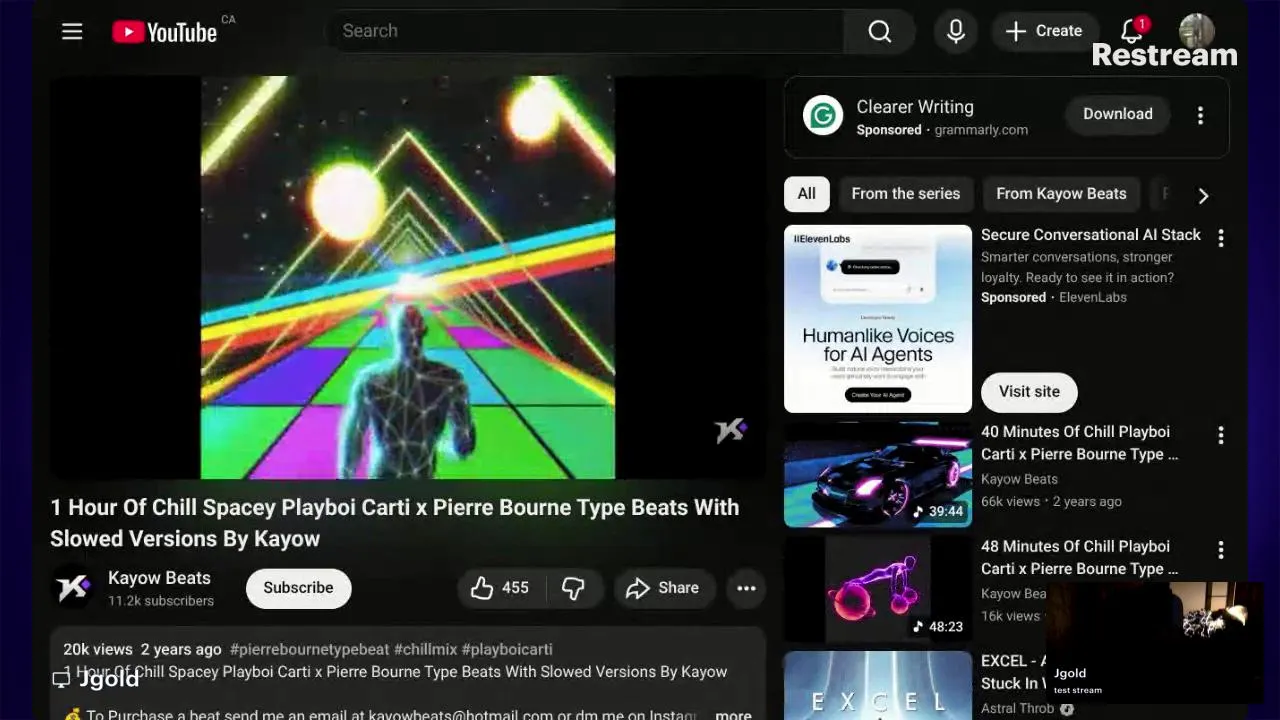This screenshot has height=720, width=1280.
Task: Open ElevenLabs ad thumbnail
Action: click(878, 319)
